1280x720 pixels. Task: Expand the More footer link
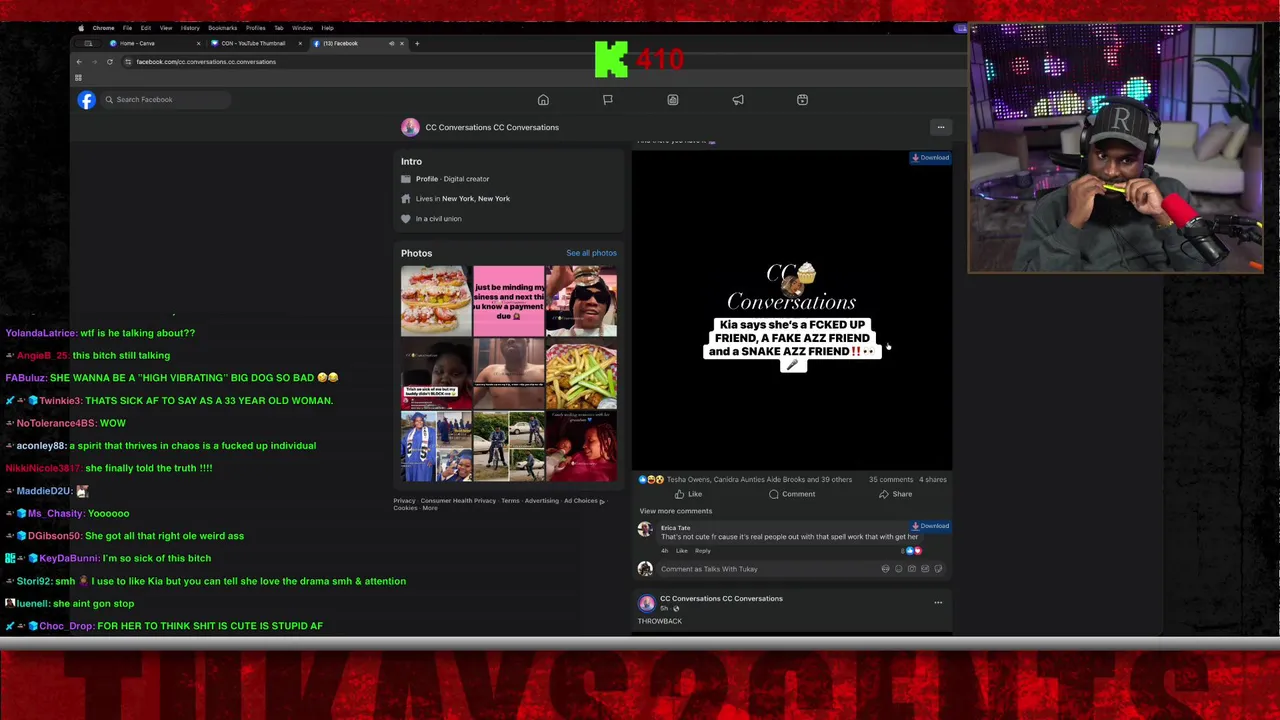[430, 508]
